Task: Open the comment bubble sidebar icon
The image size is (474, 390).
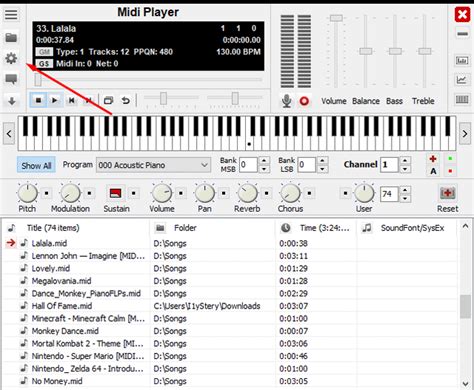Action: [11, 79]
